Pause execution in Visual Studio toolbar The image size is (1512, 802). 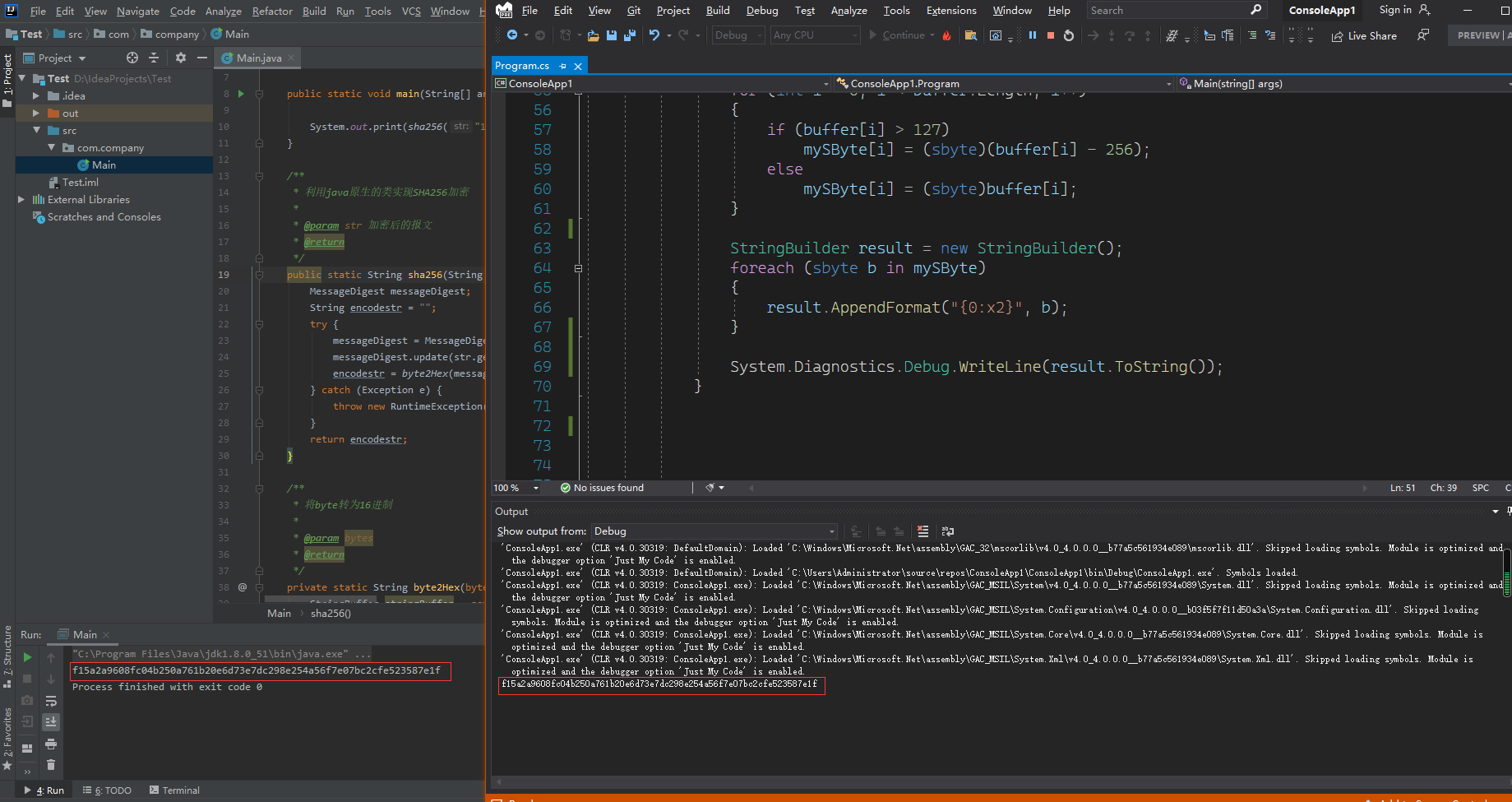pos(1033,35)
